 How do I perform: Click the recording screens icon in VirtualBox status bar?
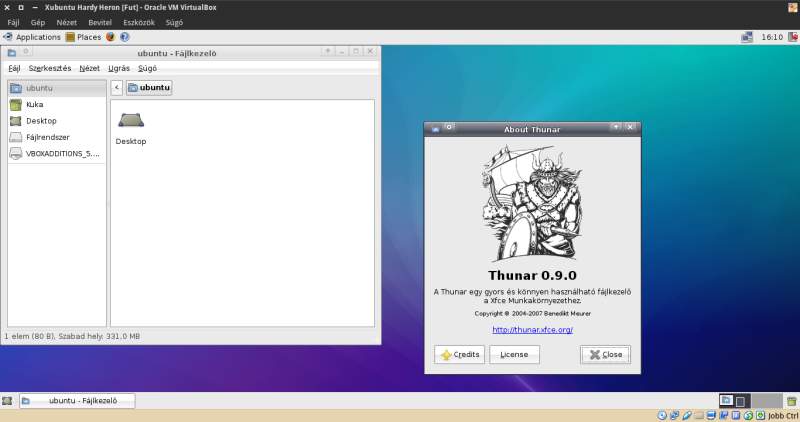click(x=723, y=416)
